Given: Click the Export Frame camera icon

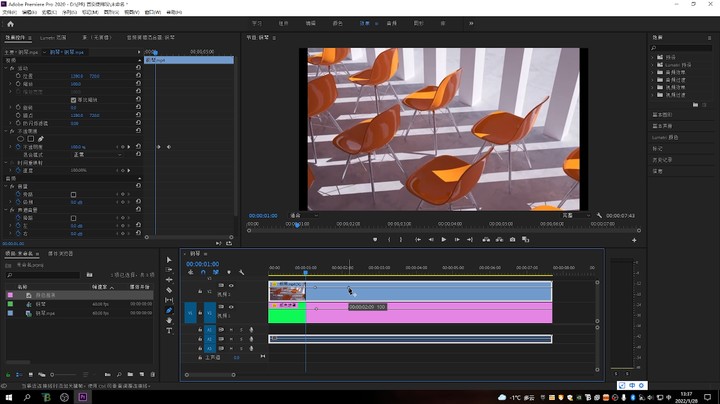Looking at the screenshot, I should (x=512, y=240).
